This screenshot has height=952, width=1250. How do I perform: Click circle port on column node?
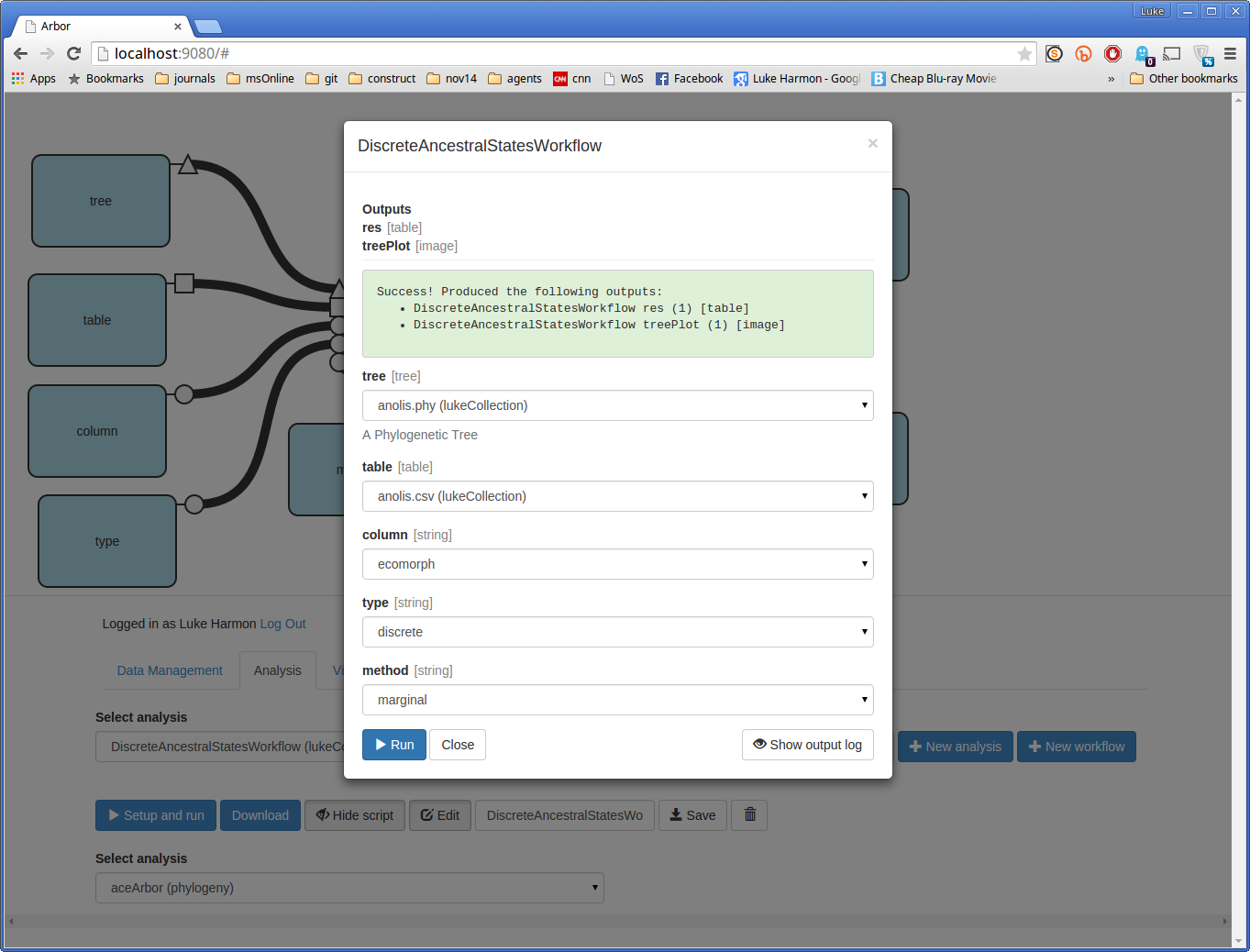point(184,394)
